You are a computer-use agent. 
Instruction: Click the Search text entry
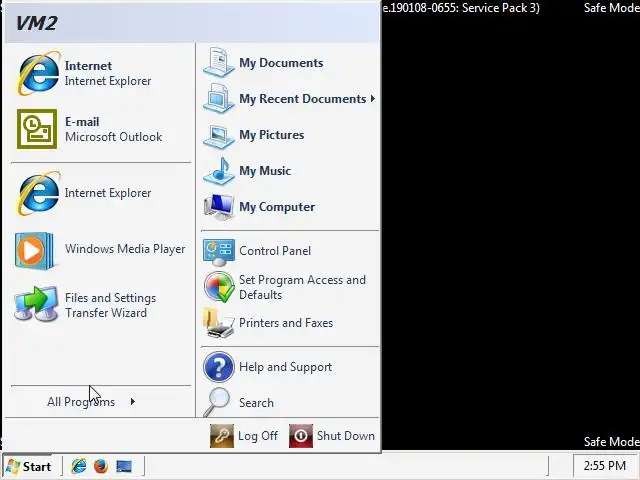click(x=256, y=402)
